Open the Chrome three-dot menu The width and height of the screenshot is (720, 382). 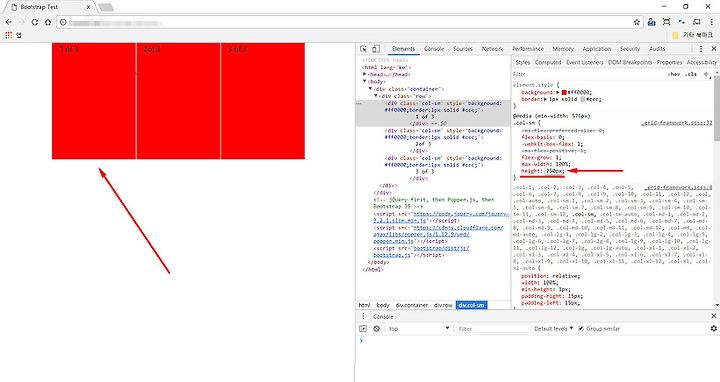point(712,22)
